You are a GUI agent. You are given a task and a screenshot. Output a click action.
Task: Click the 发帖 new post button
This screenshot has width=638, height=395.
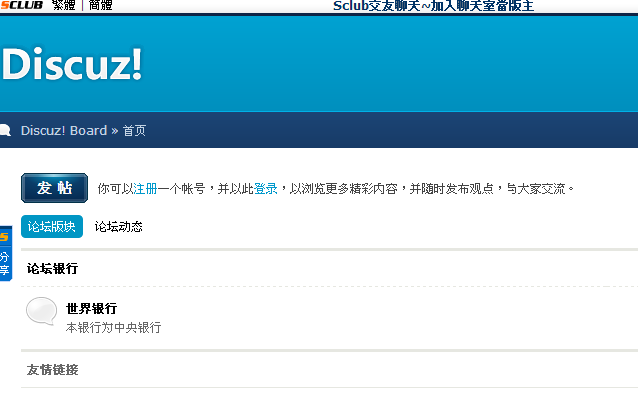pos(55,188)
